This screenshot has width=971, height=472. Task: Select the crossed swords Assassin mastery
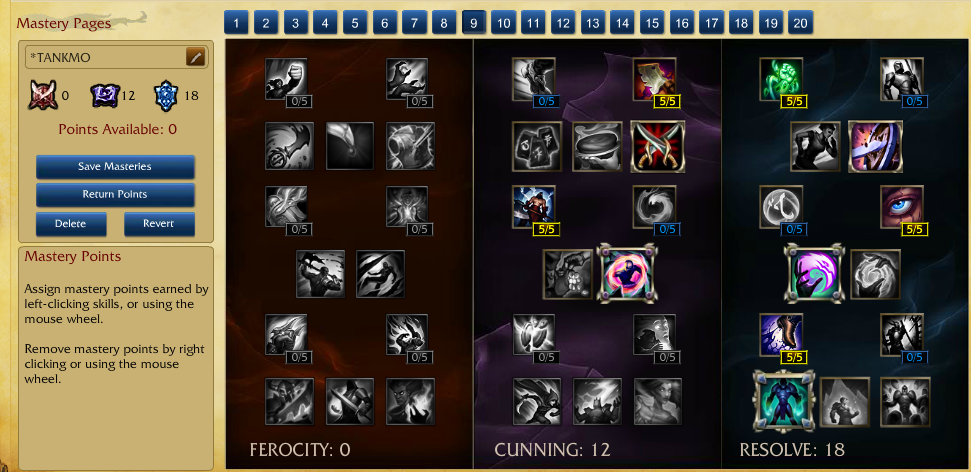click(658, 146)
